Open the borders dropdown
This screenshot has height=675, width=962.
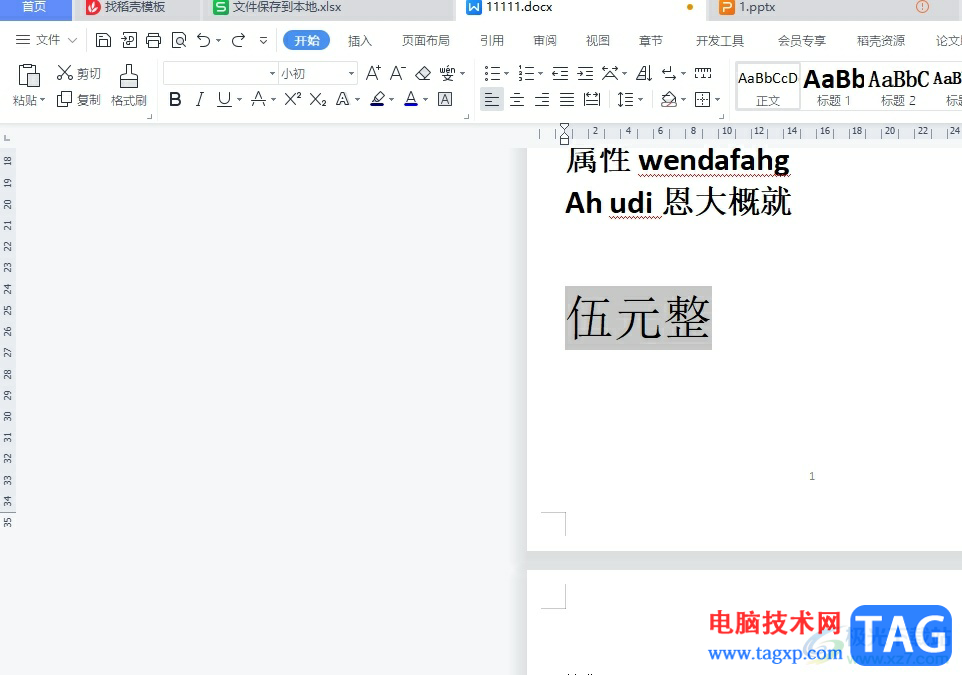point(717,99)
